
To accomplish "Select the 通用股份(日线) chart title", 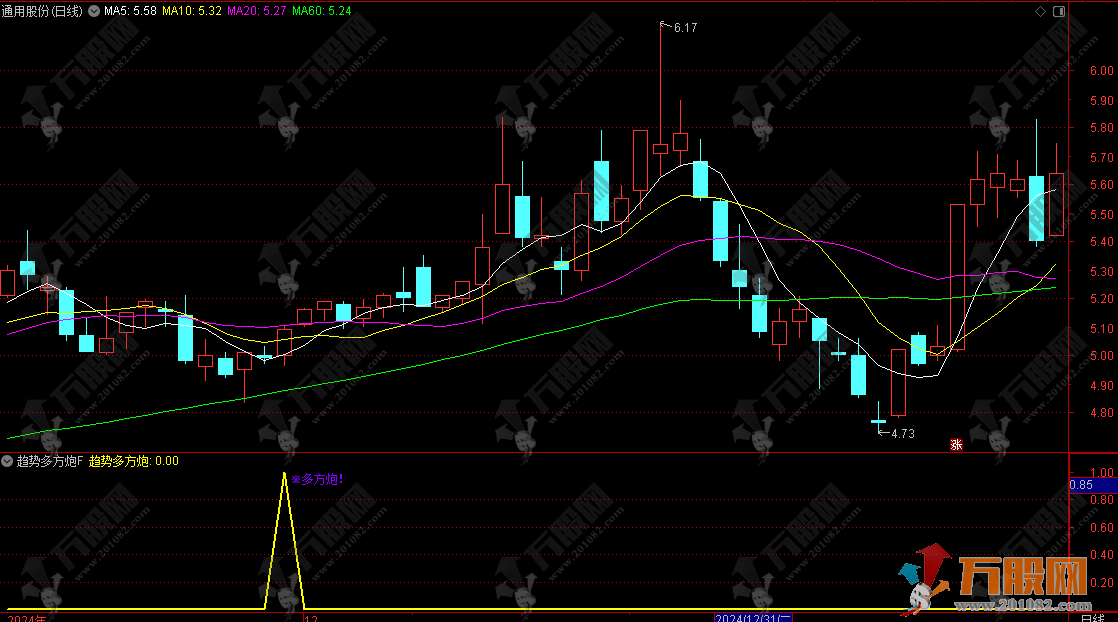I will pos(42,11).
